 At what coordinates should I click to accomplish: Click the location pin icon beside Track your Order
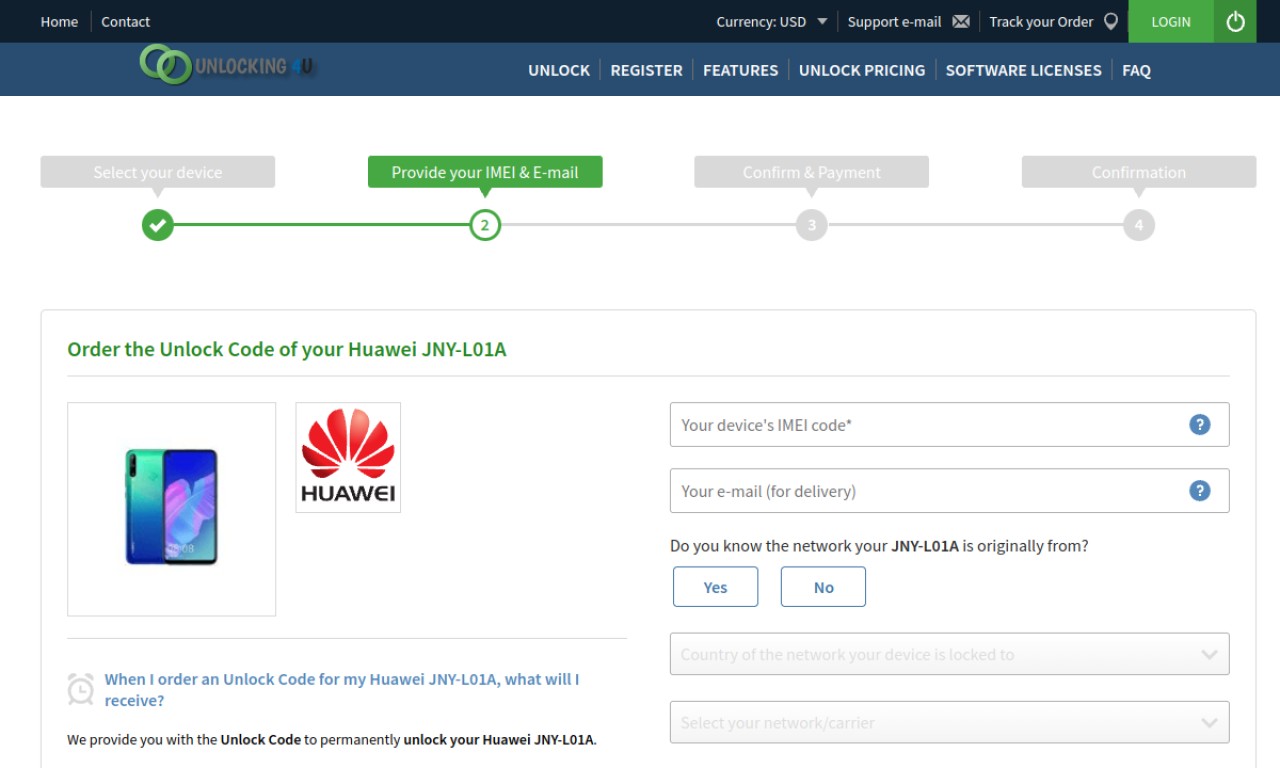tap(1111, 21)
